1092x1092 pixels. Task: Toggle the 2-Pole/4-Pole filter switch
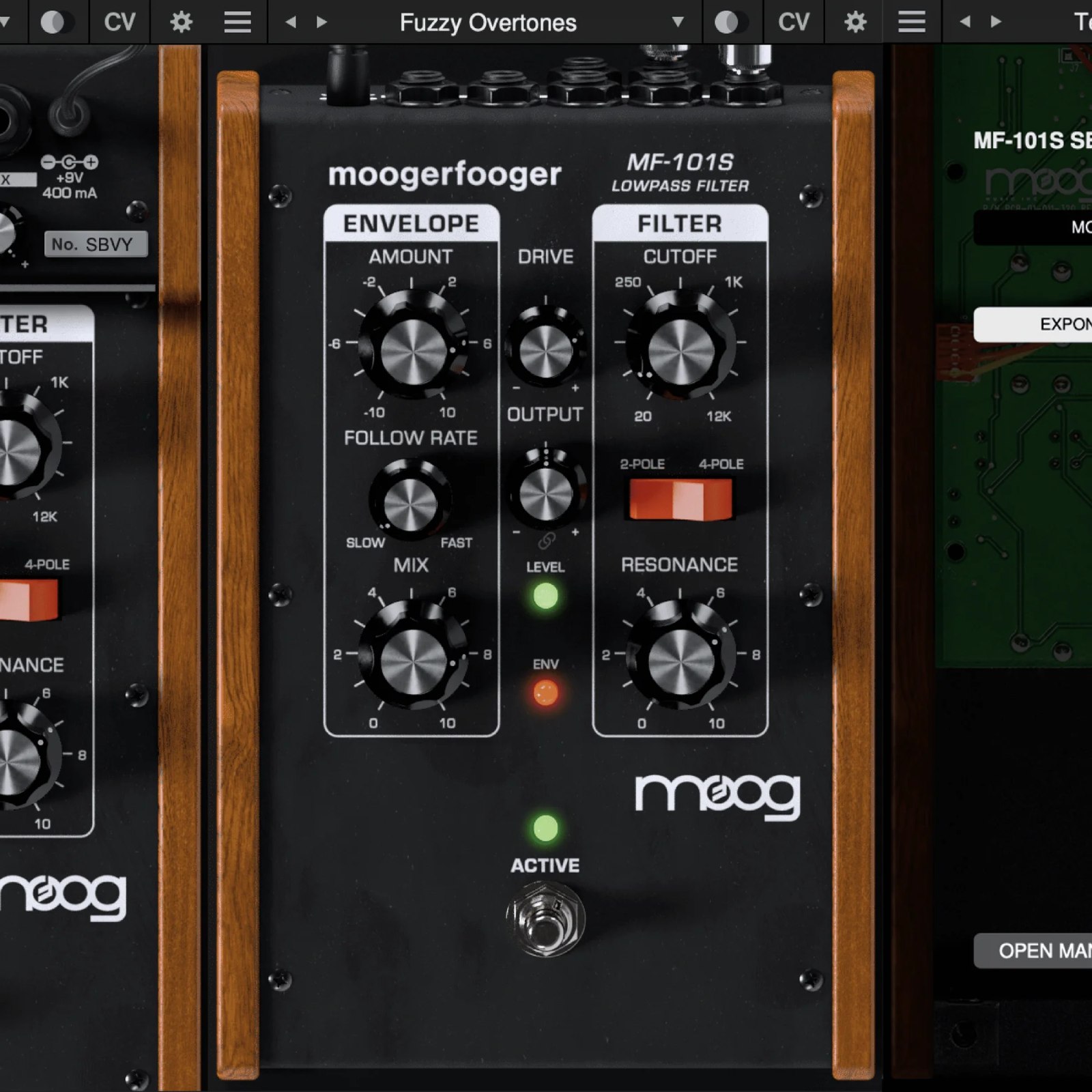(x=680, y=500)
